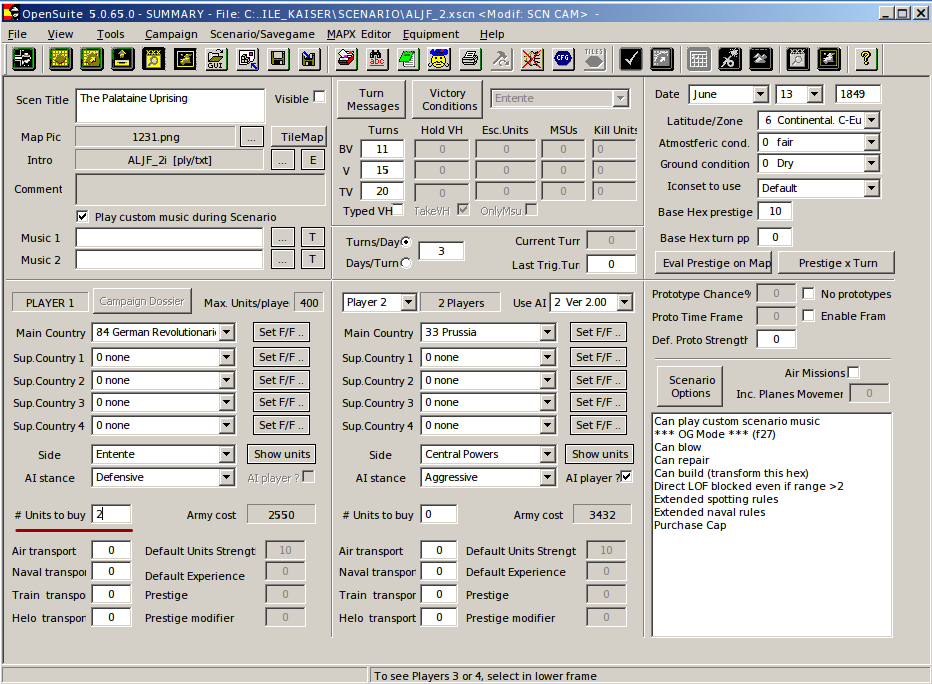Screen dimensions: 932x684
Task: Click the face with blue hat icon
Action: pyautogui.click(x=439, y=59)
